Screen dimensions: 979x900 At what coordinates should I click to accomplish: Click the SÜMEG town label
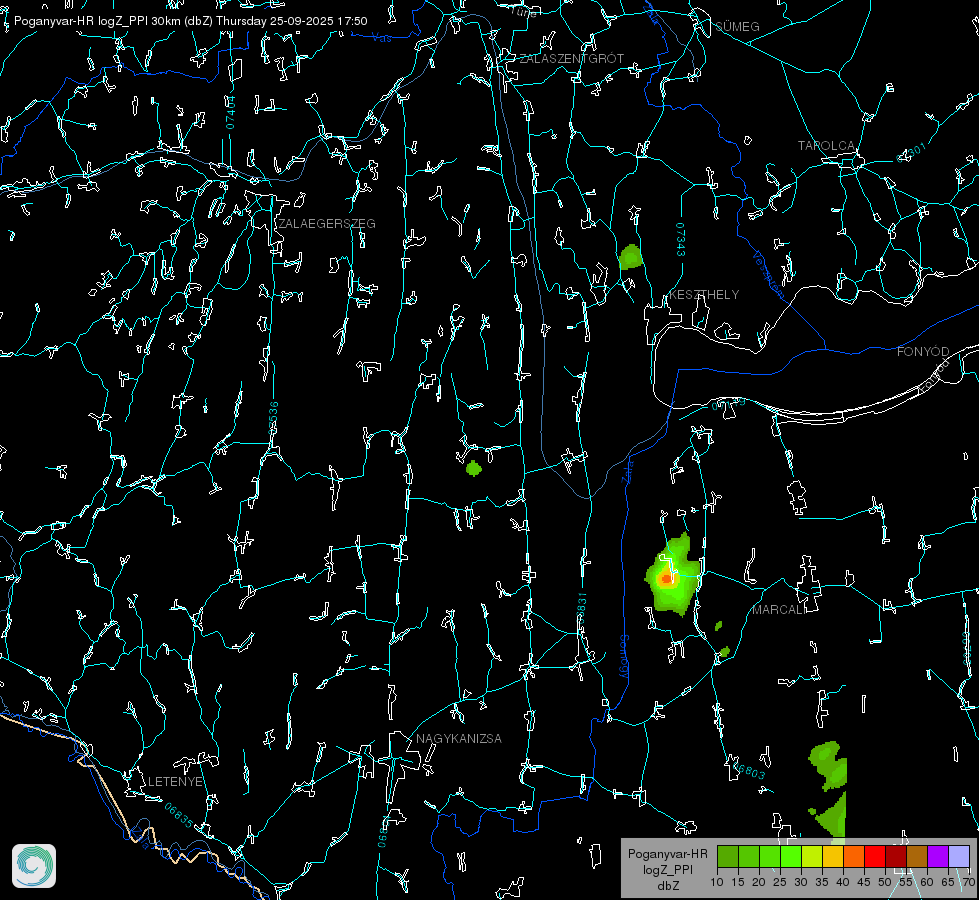point(737,26)
